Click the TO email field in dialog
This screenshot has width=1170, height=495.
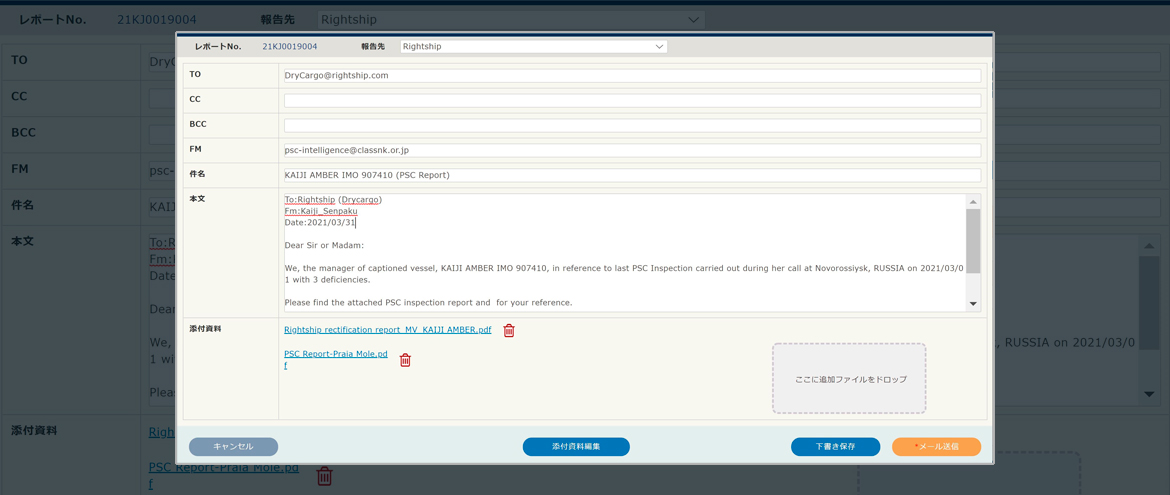tap(632, 75)
